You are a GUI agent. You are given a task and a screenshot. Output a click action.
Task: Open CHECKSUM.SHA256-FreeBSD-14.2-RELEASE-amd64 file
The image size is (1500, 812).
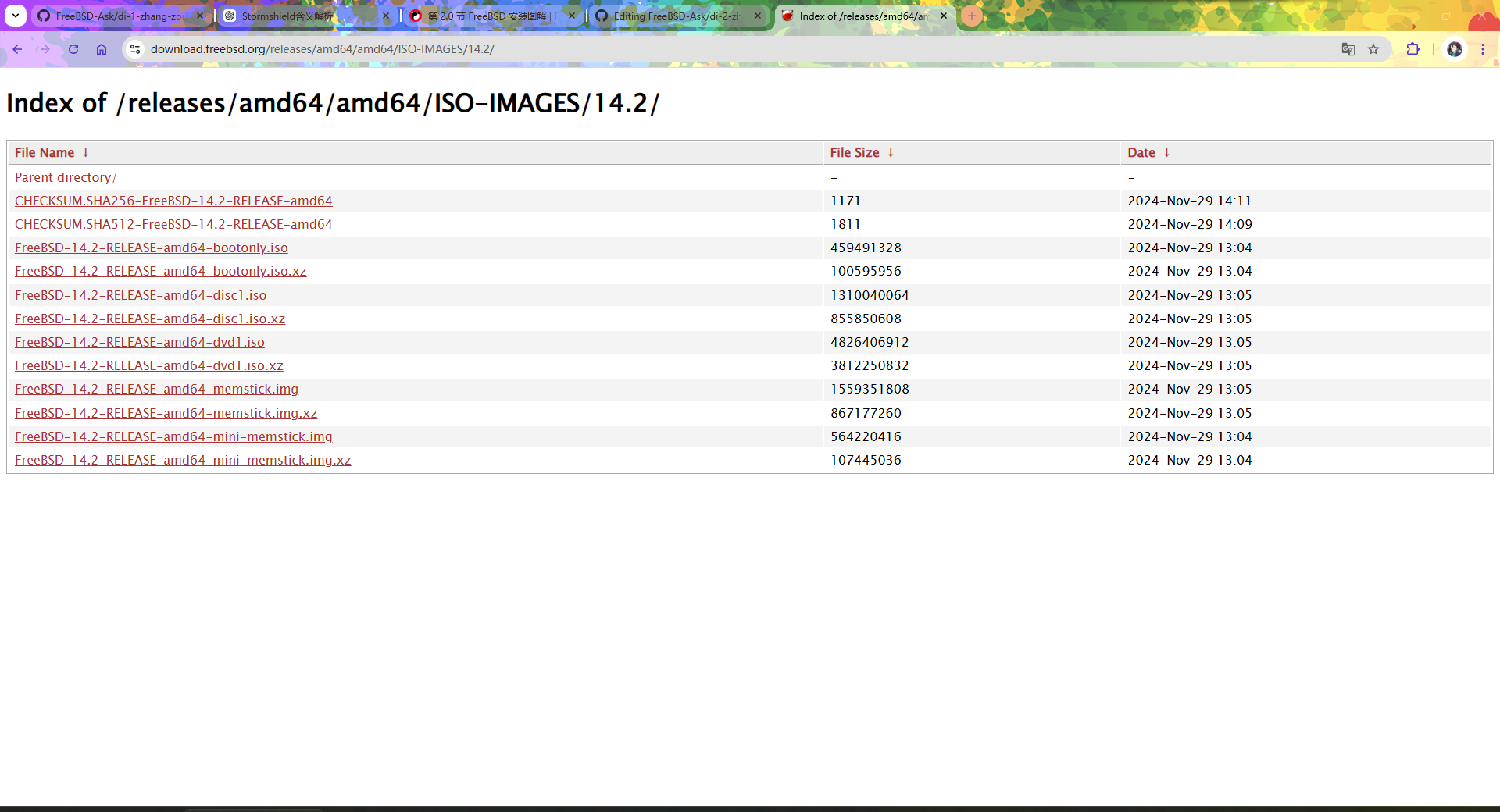(173, 201)
